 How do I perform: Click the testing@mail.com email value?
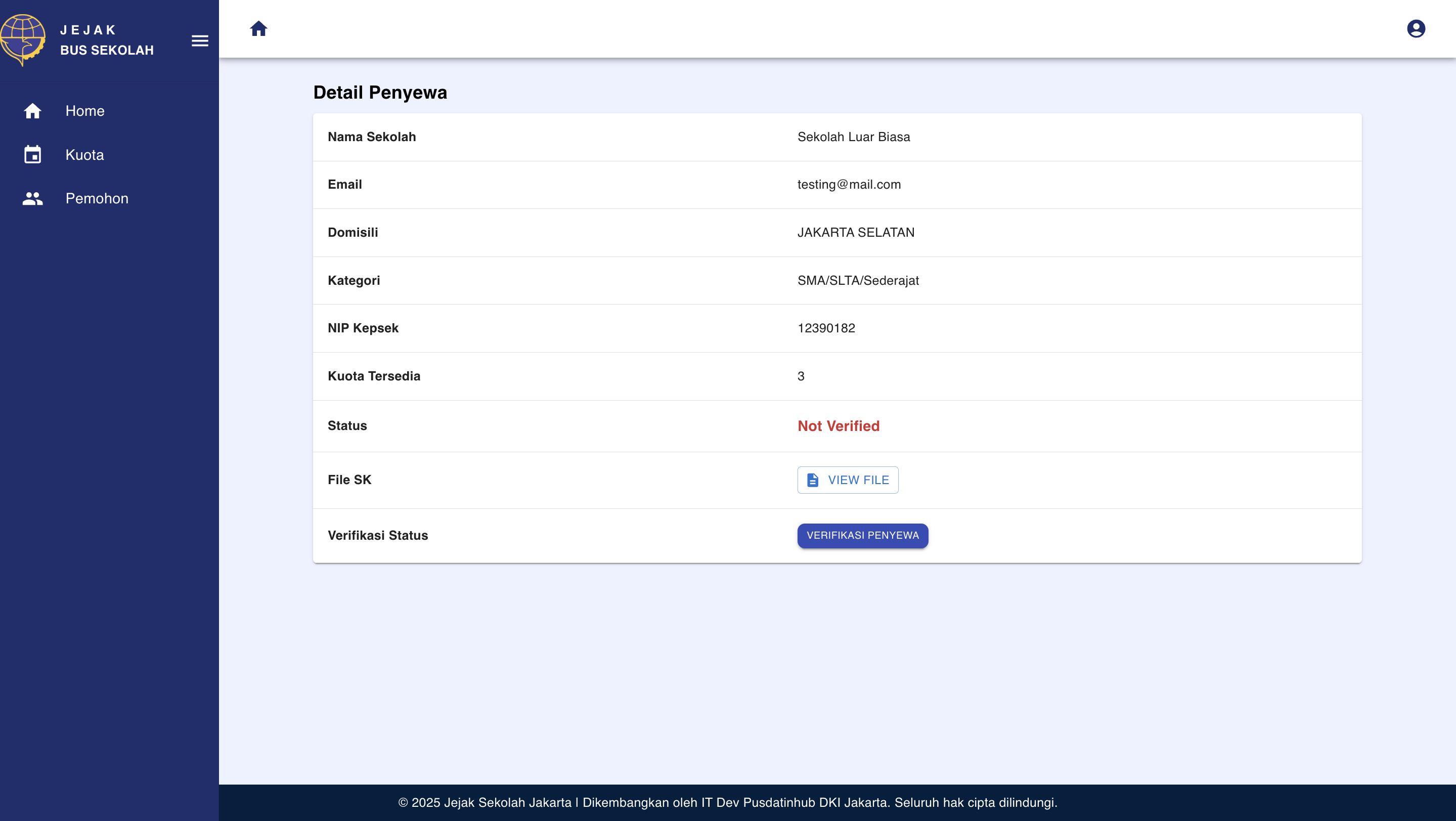click(849, 184)
